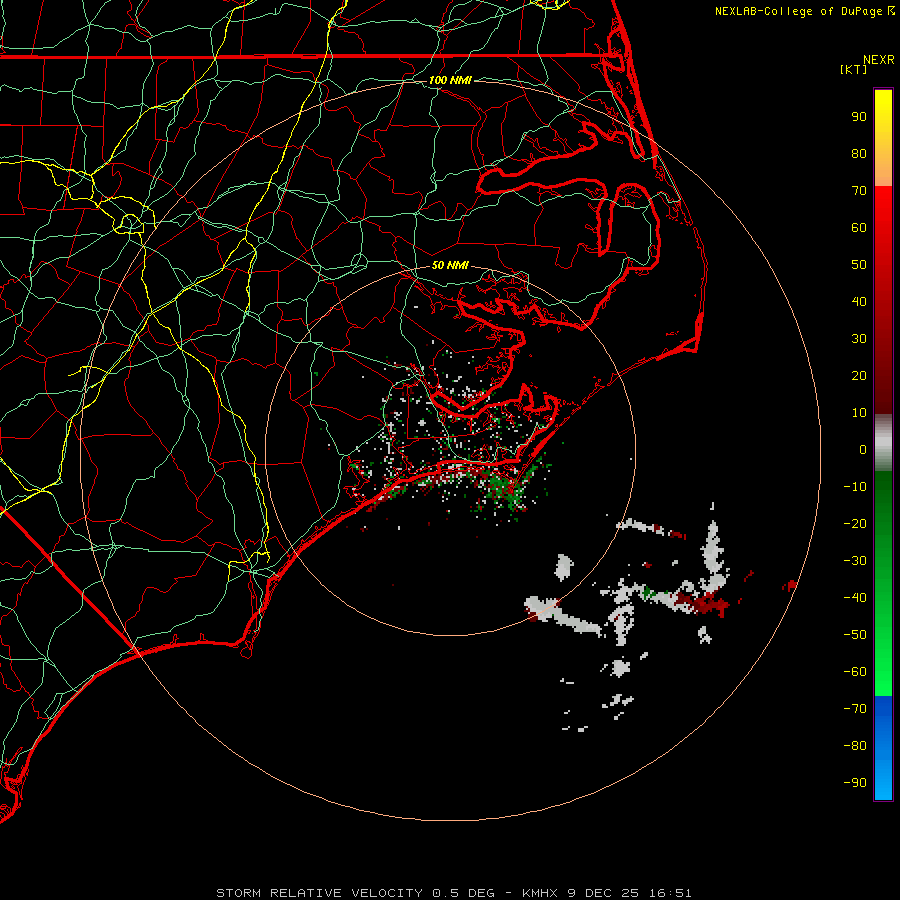Select the -60 value on velocity scale

tap(855, 672)
